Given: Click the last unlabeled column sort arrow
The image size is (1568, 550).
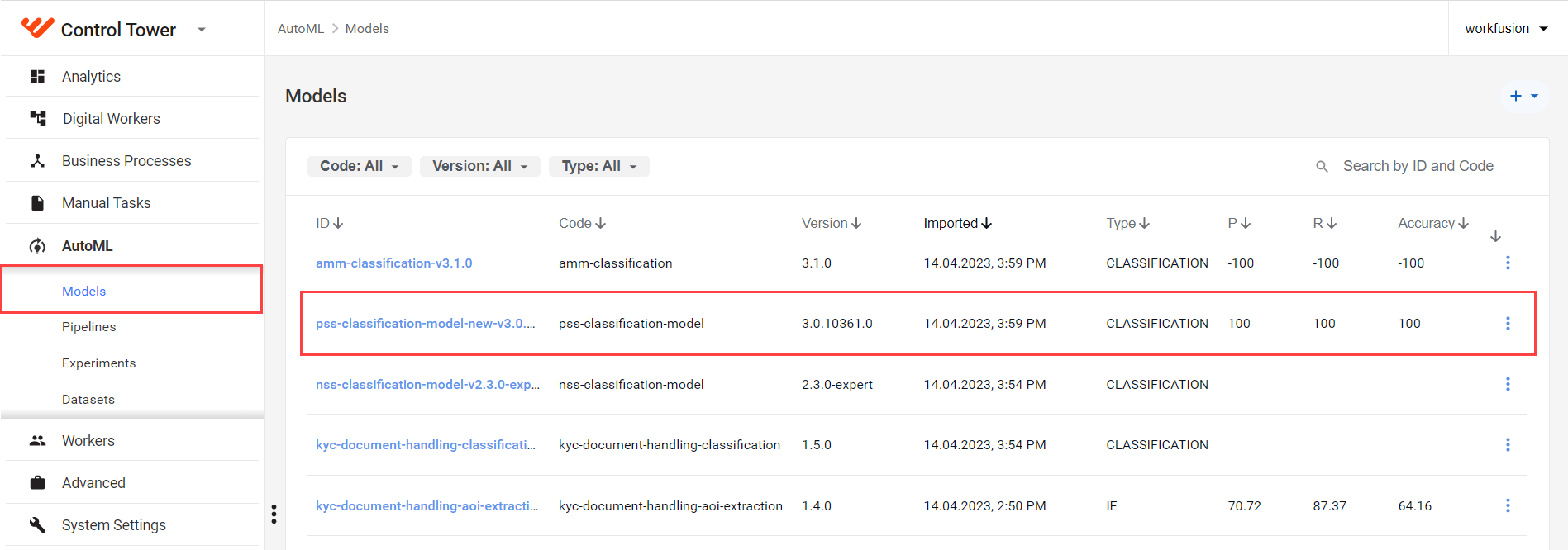Looking at the screenshot, I should [x=1495, y=236].
